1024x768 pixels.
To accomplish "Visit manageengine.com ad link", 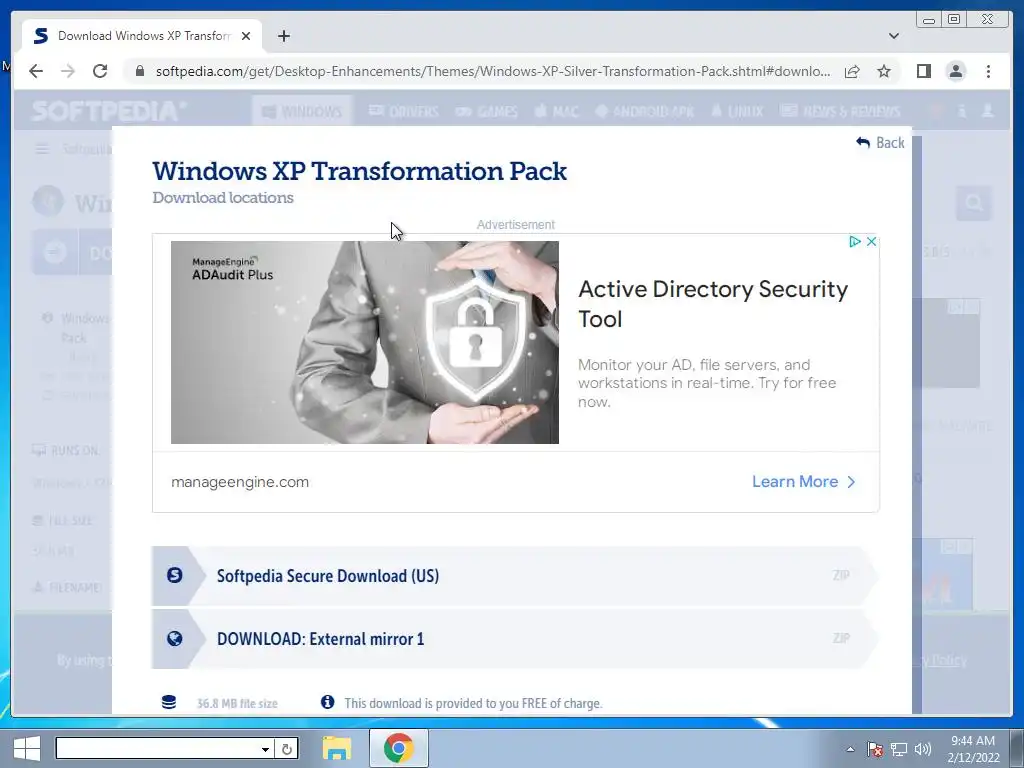I will [x=240, y=482].
